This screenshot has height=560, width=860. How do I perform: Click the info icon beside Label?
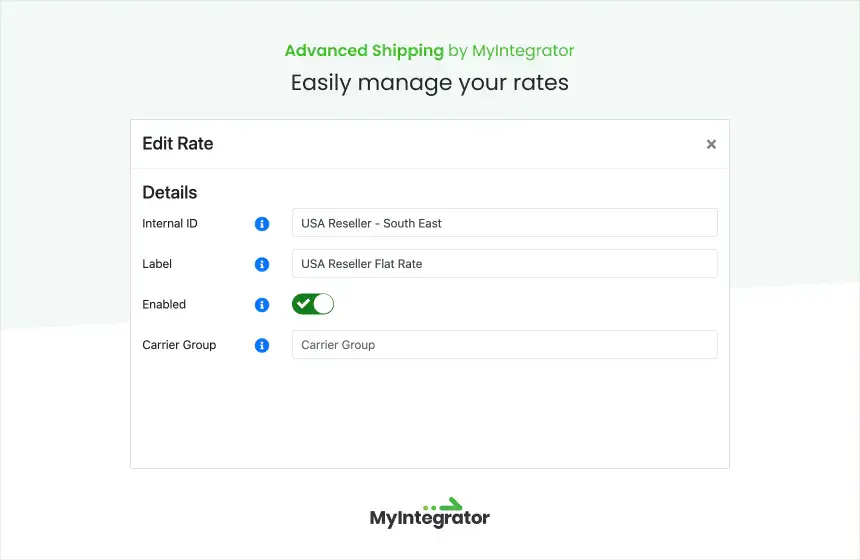click(x=262, y=264)
